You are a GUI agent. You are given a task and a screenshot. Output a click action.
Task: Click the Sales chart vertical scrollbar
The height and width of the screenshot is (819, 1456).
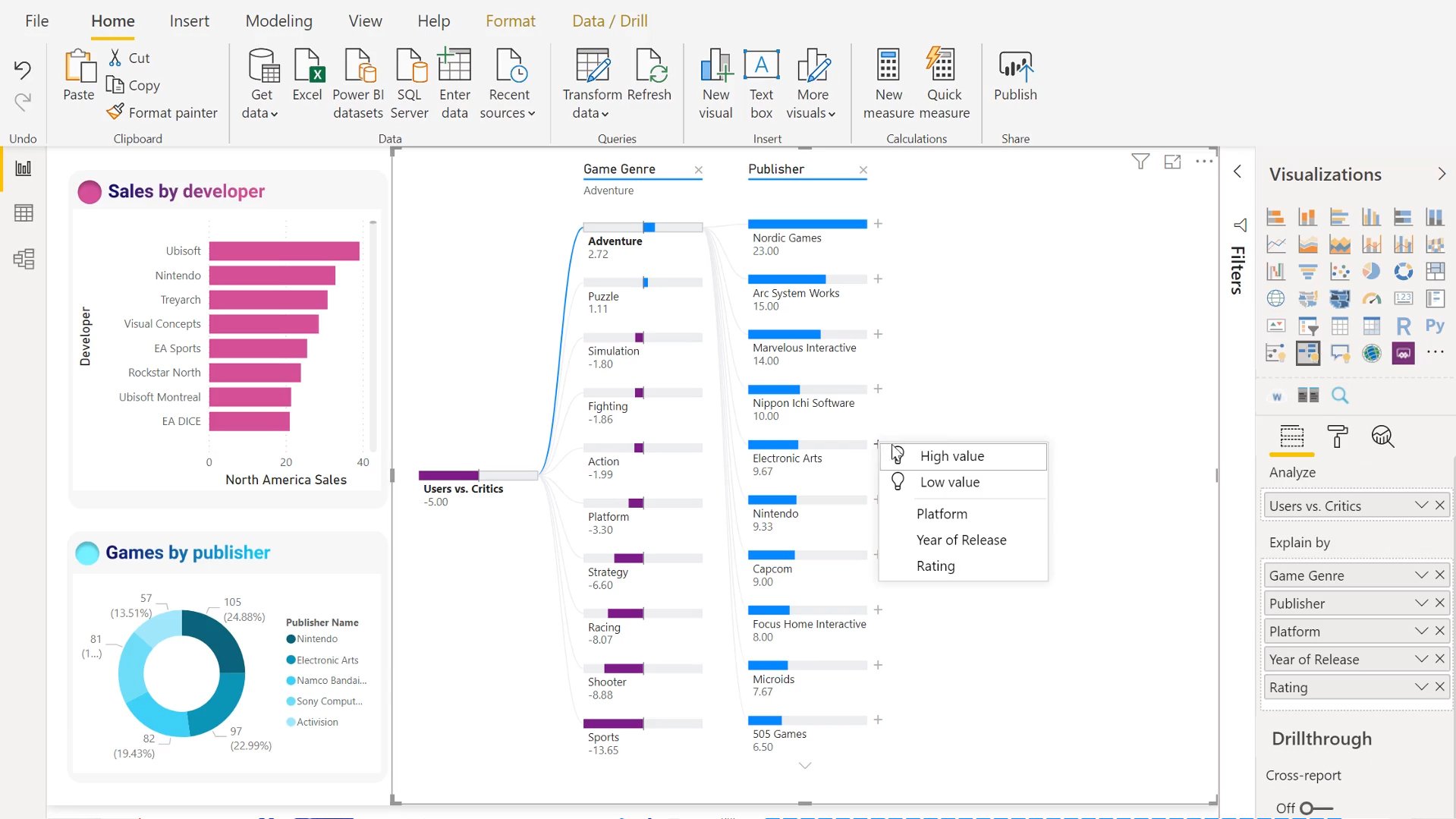point(373,335)
